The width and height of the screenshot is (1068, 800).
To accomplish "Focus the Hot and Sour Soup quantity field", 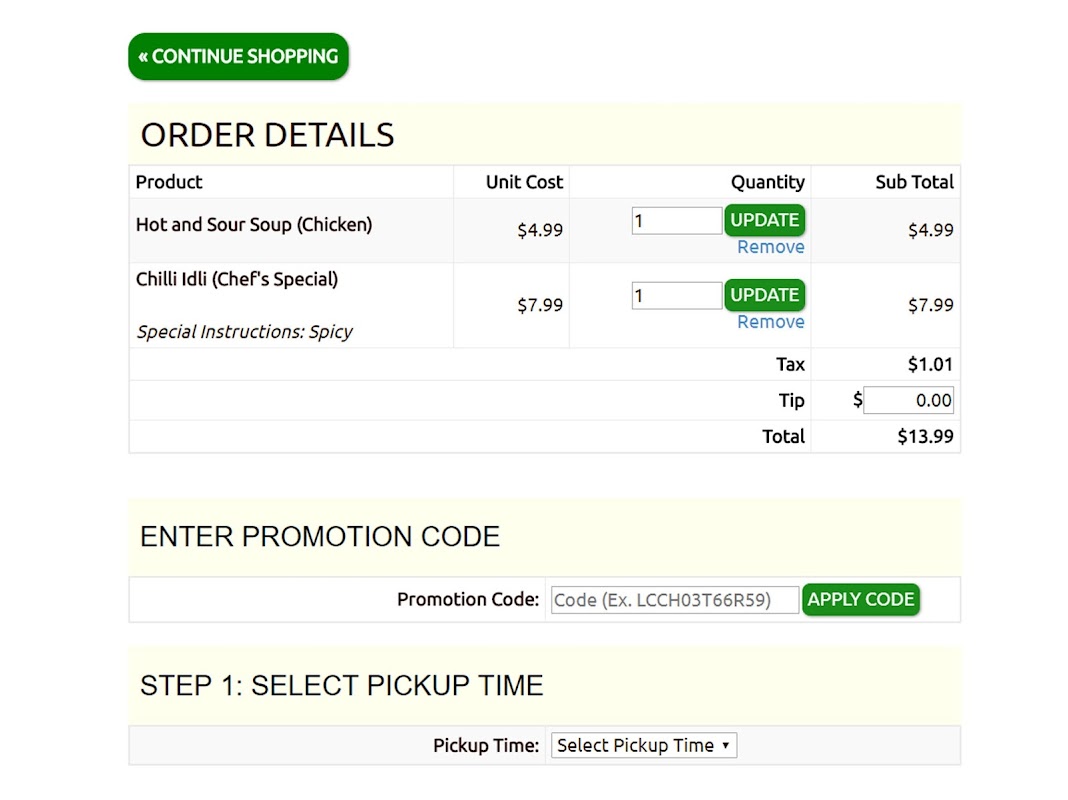I will 676,220.
